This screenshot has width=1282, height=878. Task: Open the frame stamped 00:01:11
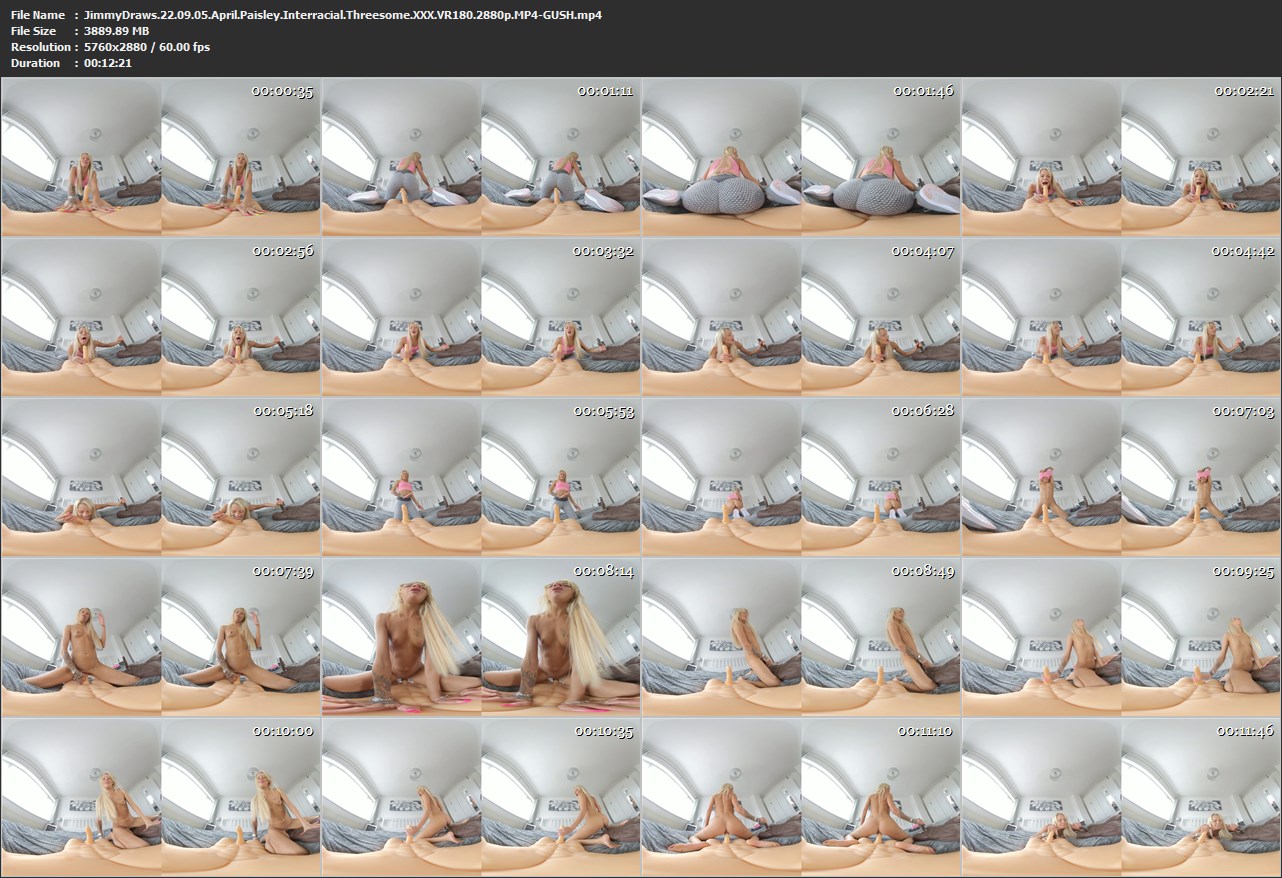click(x=480, y=158)
